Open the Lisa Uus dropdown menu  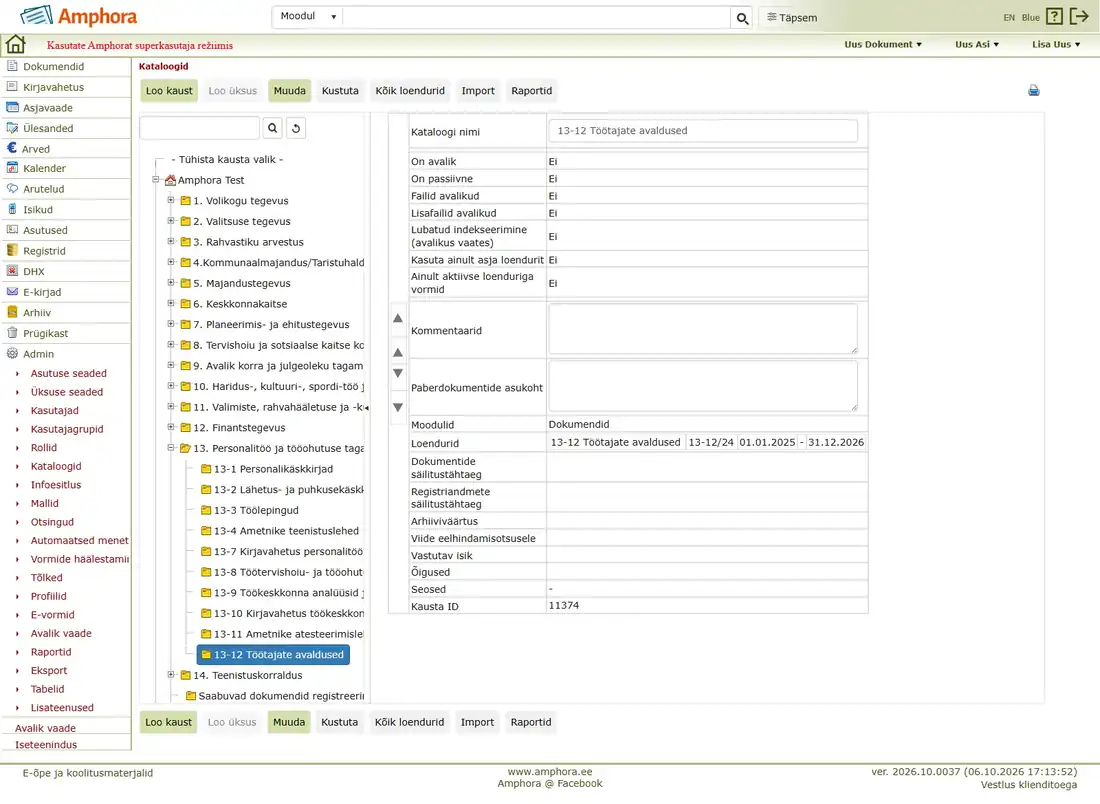tap(1056, 44)
